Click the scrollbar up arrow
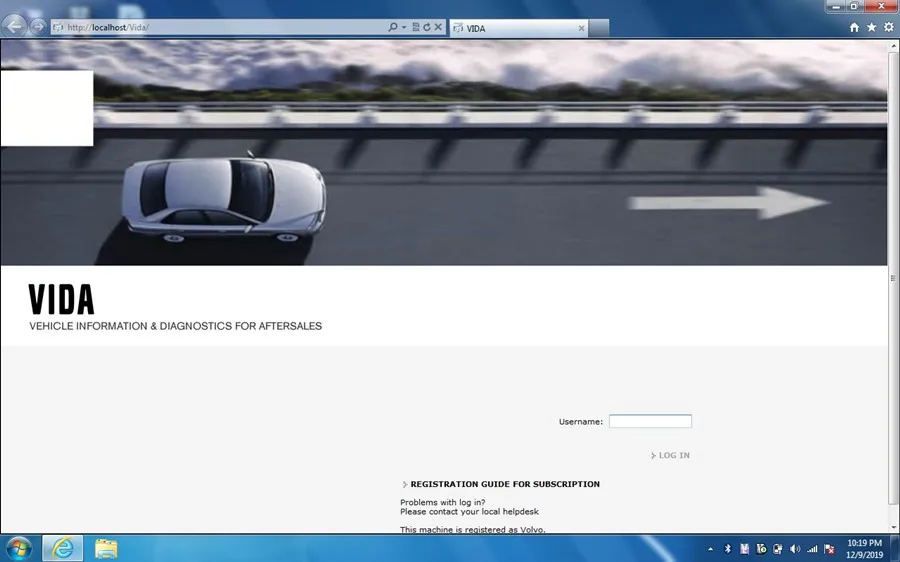Viewport: 900px width, 562px height. point(893,44)
